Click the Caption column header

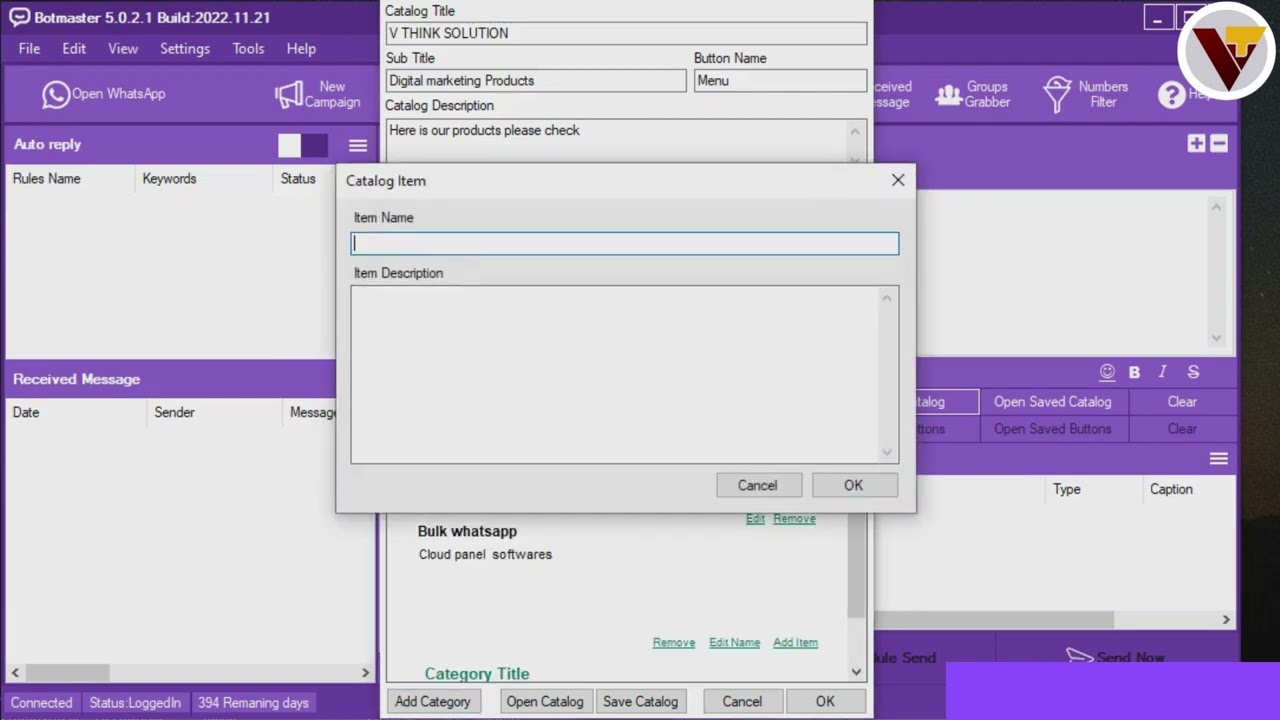pos(1171,489)
